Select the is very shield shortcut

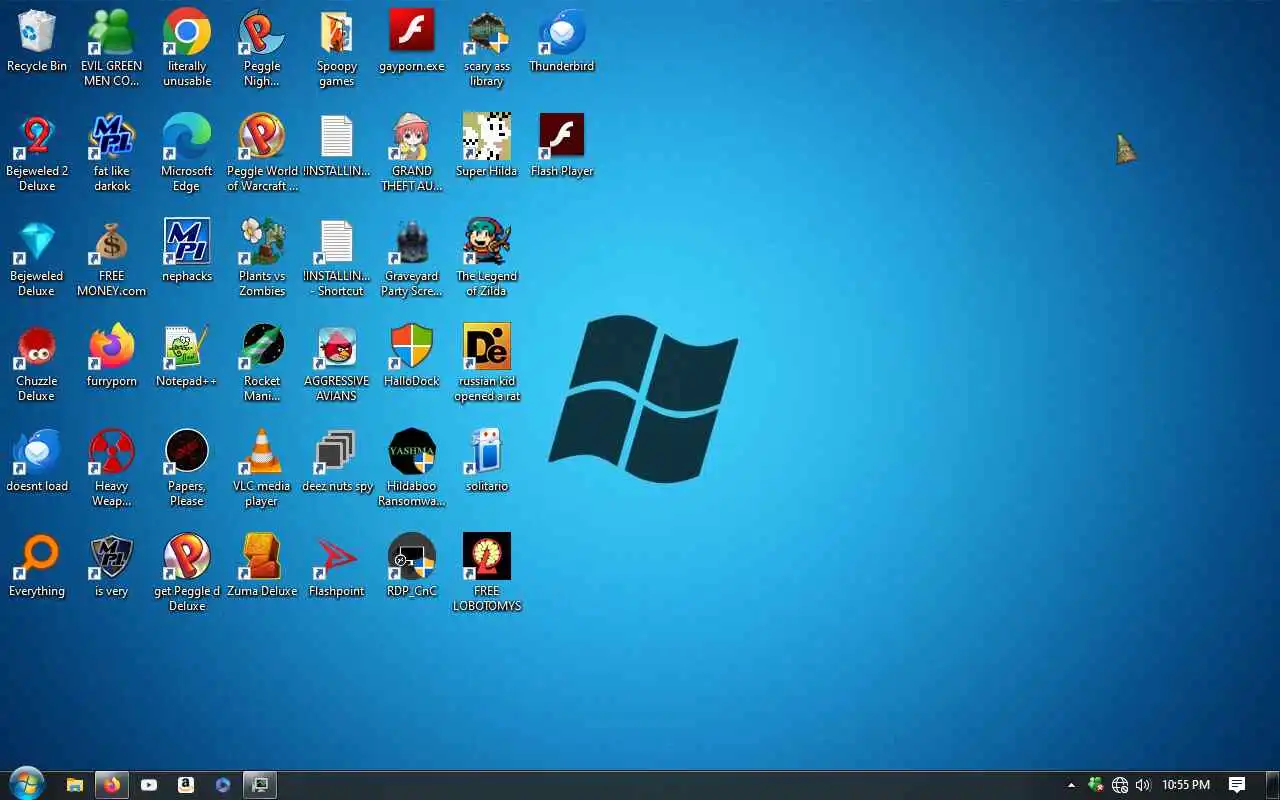click(x=112, y=566)
